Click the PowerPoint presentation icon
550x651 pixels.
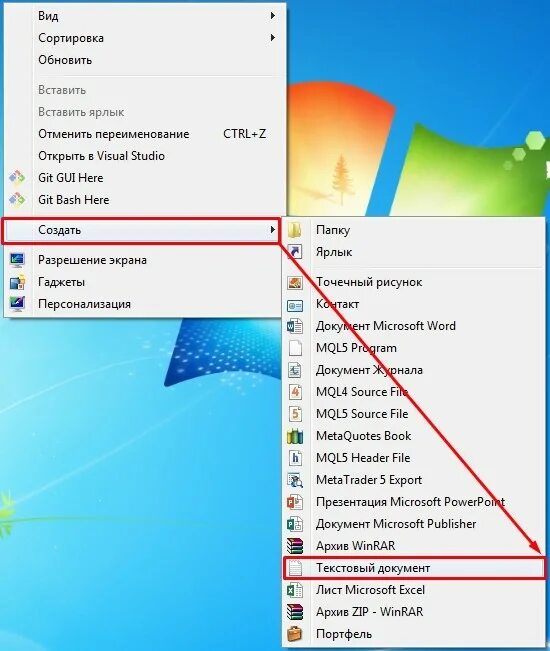pyautogui.click(x=295, y=502)
